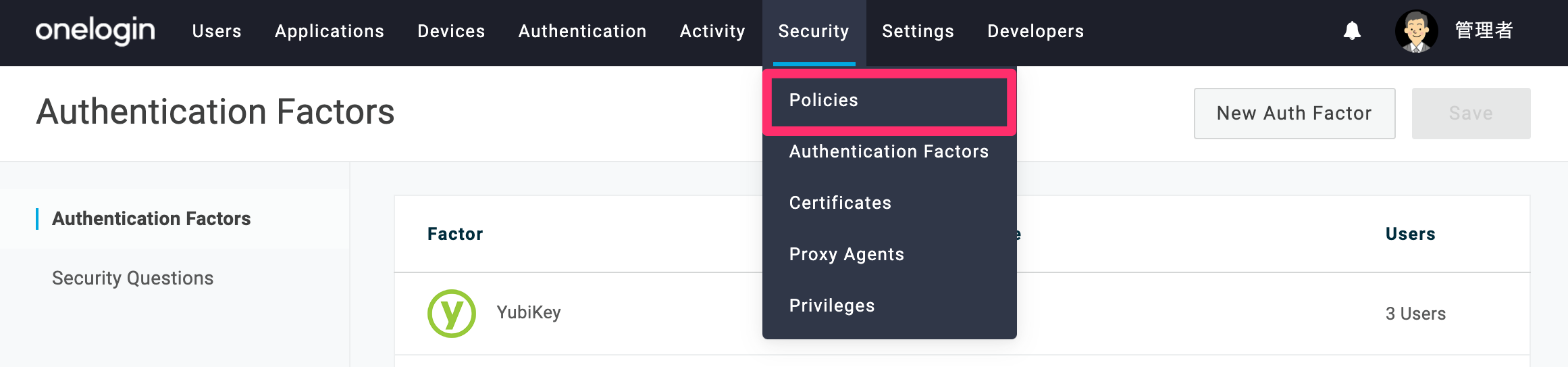Click the New Auth Factor button
The width and height of the screenshot is (1568, 367).
click(1295, 114)
